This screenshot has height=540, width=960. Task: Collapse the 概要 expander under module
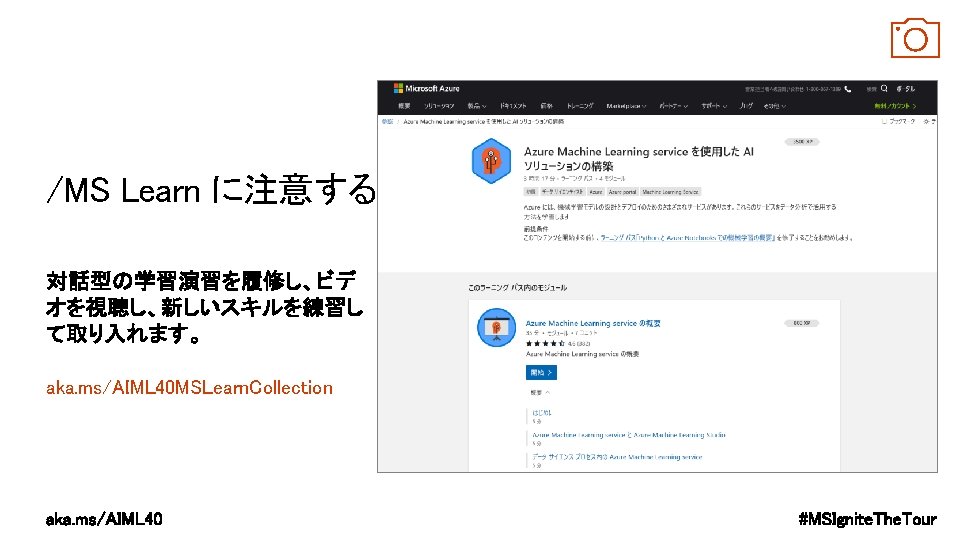[540, 392]
